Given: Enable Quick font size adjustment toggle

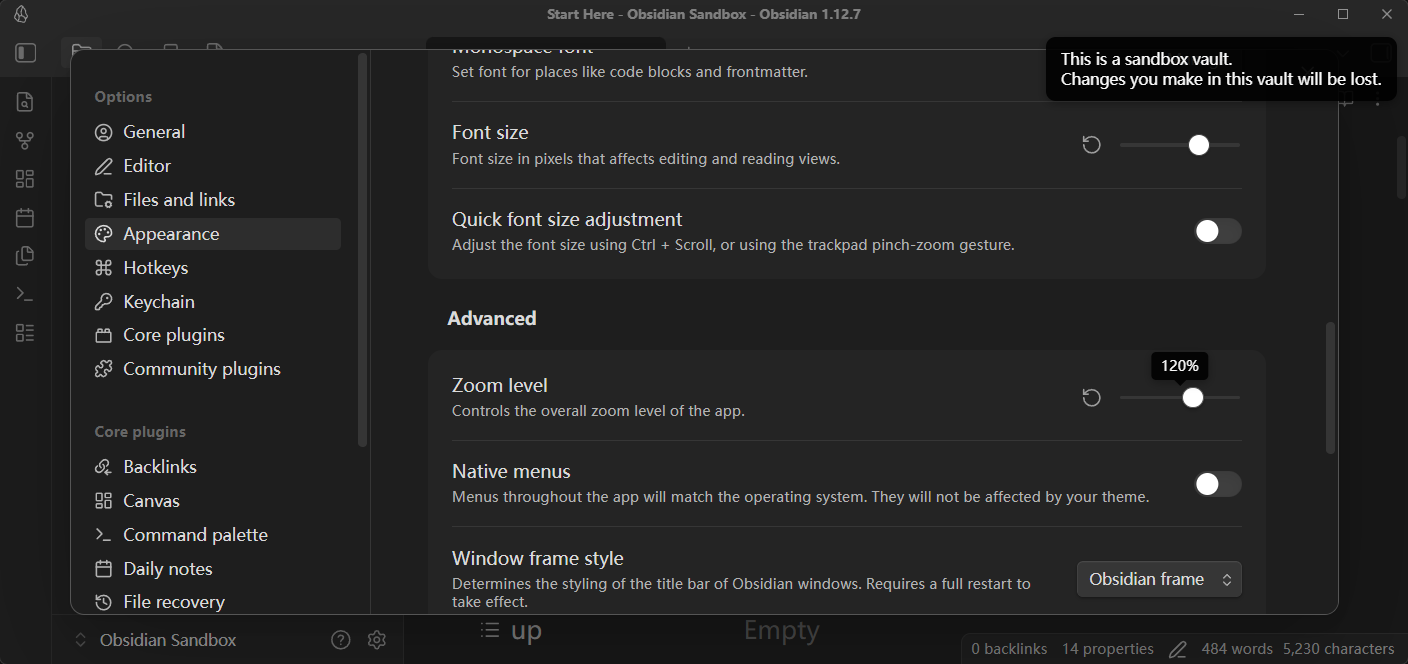Looking at the screenshot, I should (x=1217, y=231).
